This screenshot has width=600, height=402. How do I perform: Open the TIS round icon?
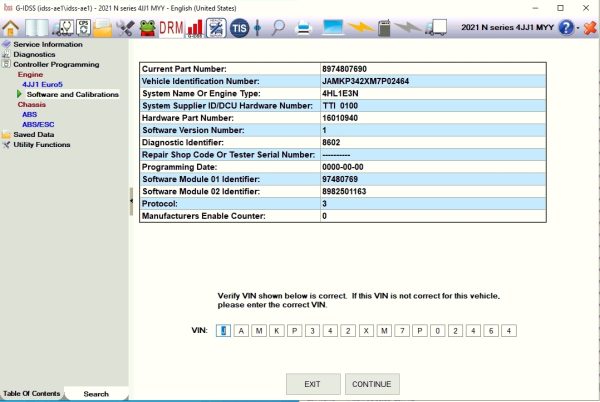point(239,28)
